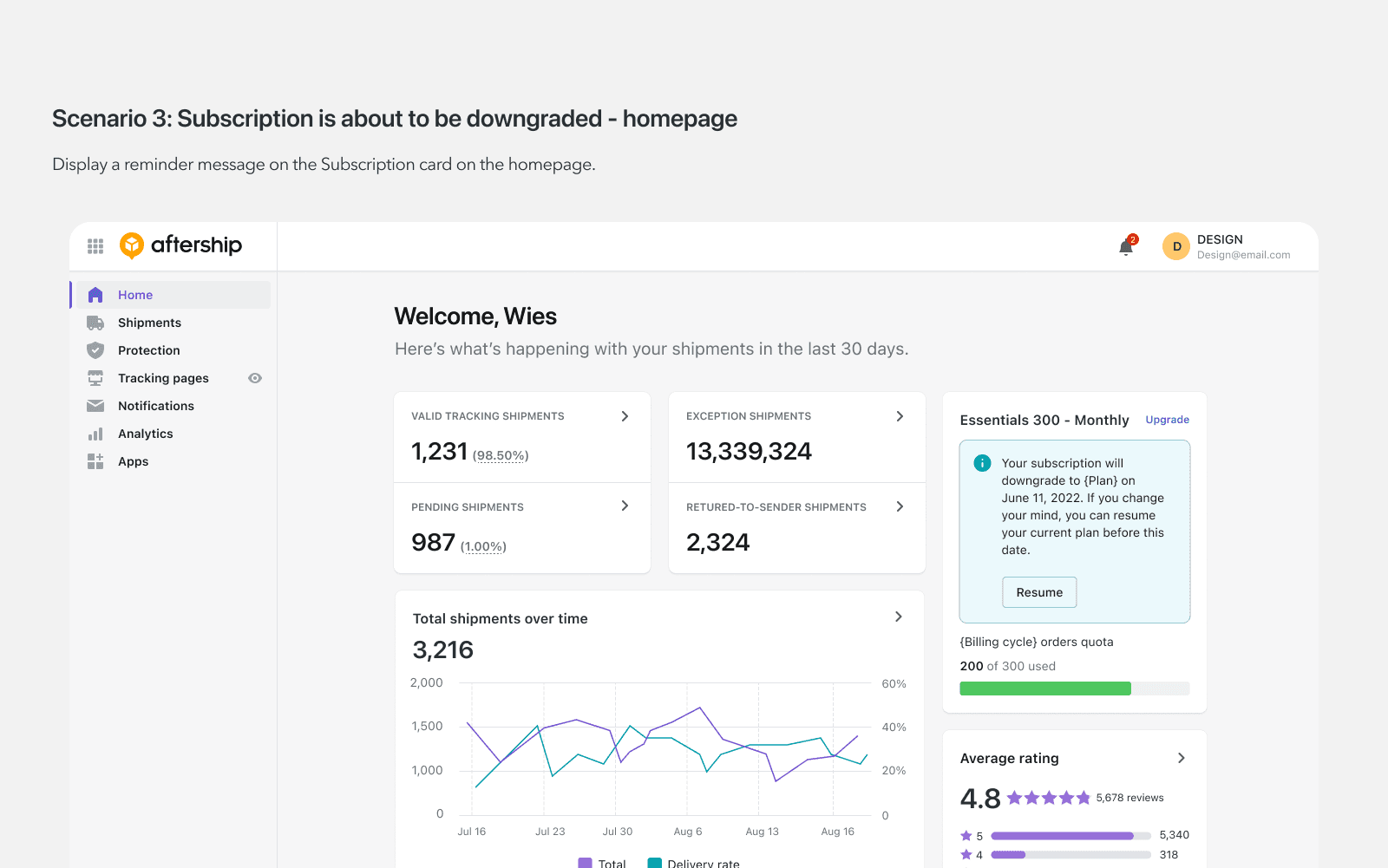Image resolution: width=1388 pixels, height=868 pixels.
Task: Click the Welcome, Wies heading
Action: [475, 317]
